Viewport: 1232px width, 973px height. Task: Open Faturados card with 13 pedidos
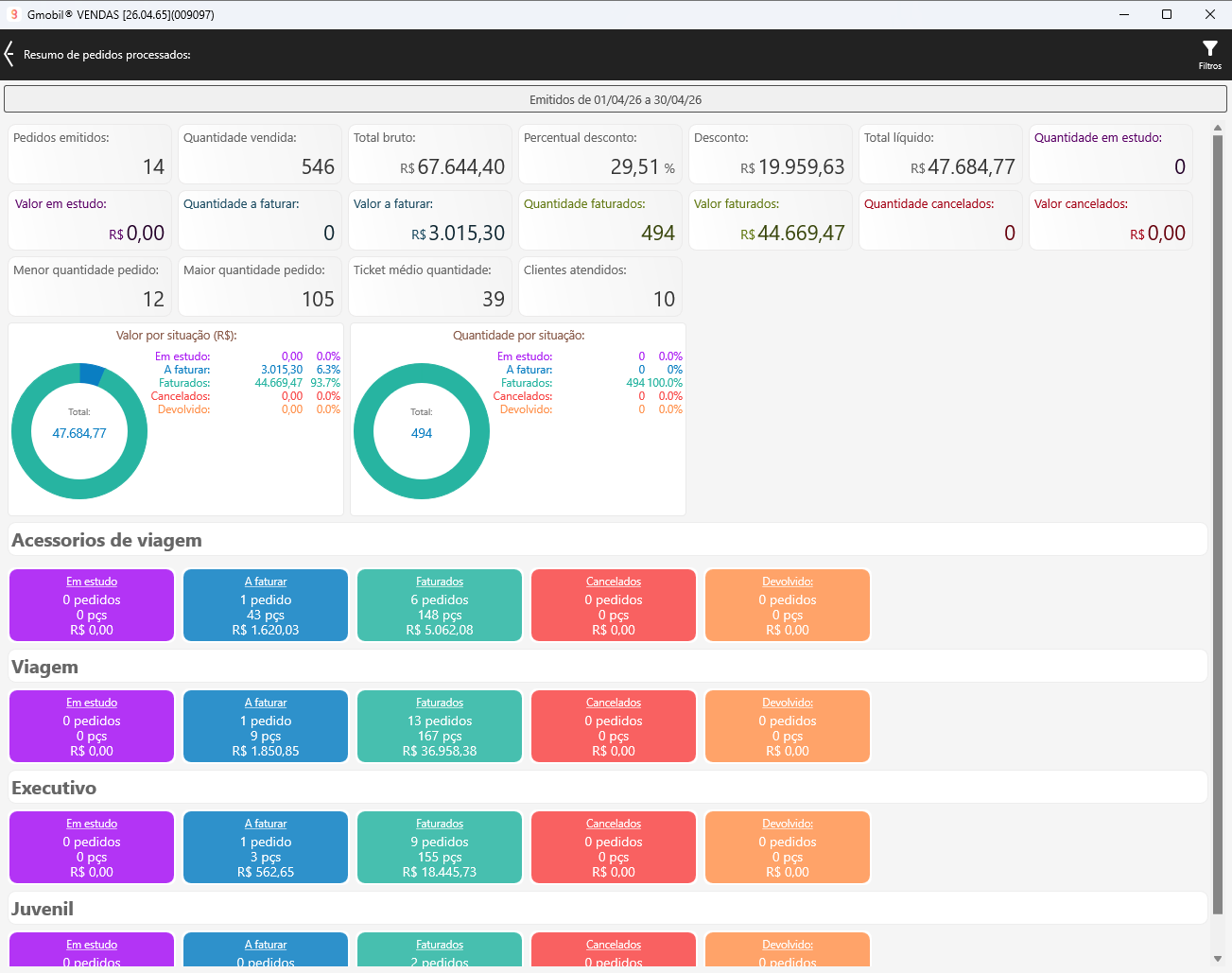[x=440, y=726]
